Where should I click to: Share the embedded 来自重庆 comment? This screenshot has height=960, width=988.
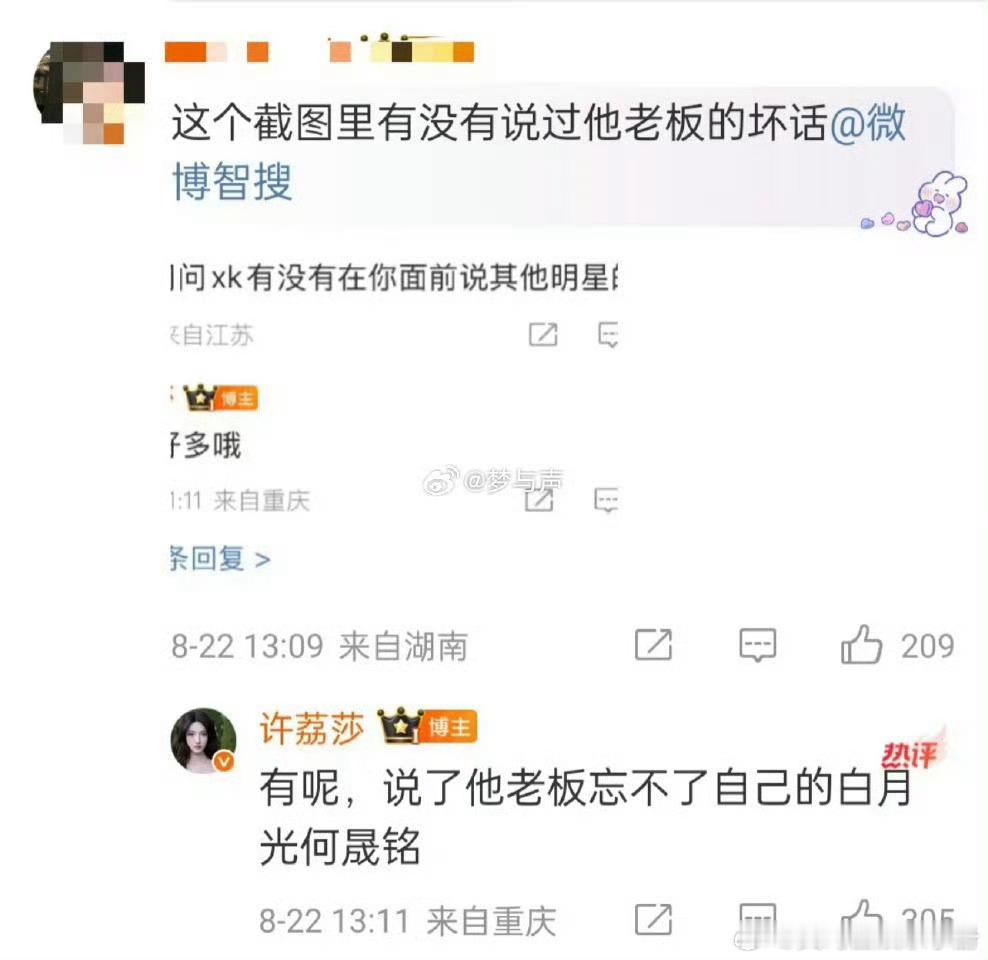[539, 501]
